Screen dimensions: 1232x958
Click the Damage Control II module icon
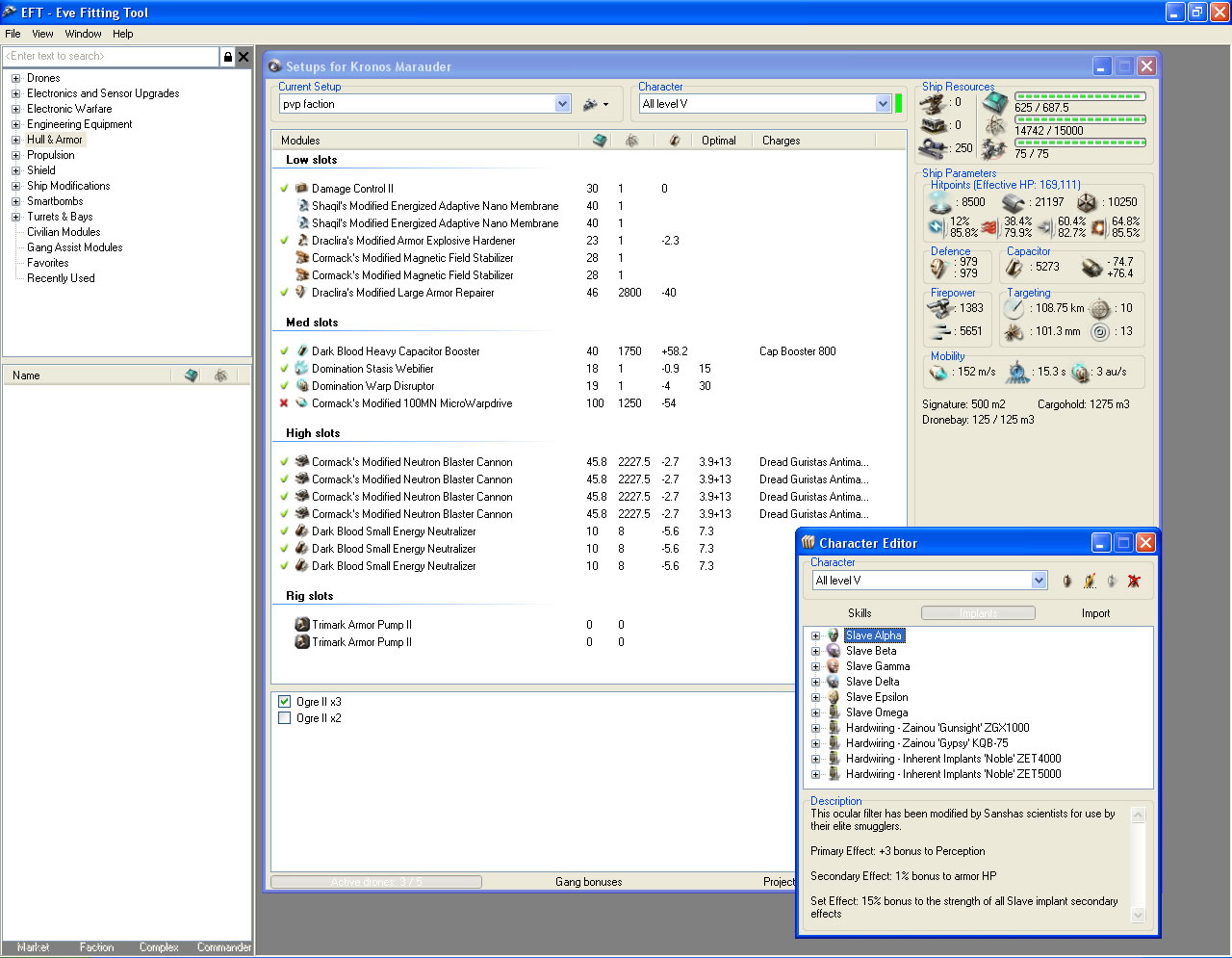[x=301, y=189]
